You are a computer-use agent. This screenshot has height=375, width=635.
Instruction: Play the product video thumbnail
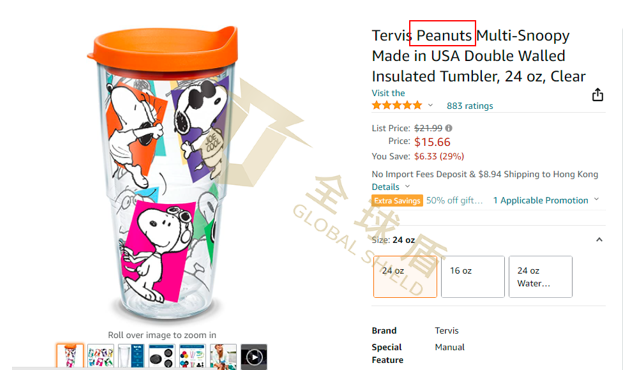(x=254, y=357)
